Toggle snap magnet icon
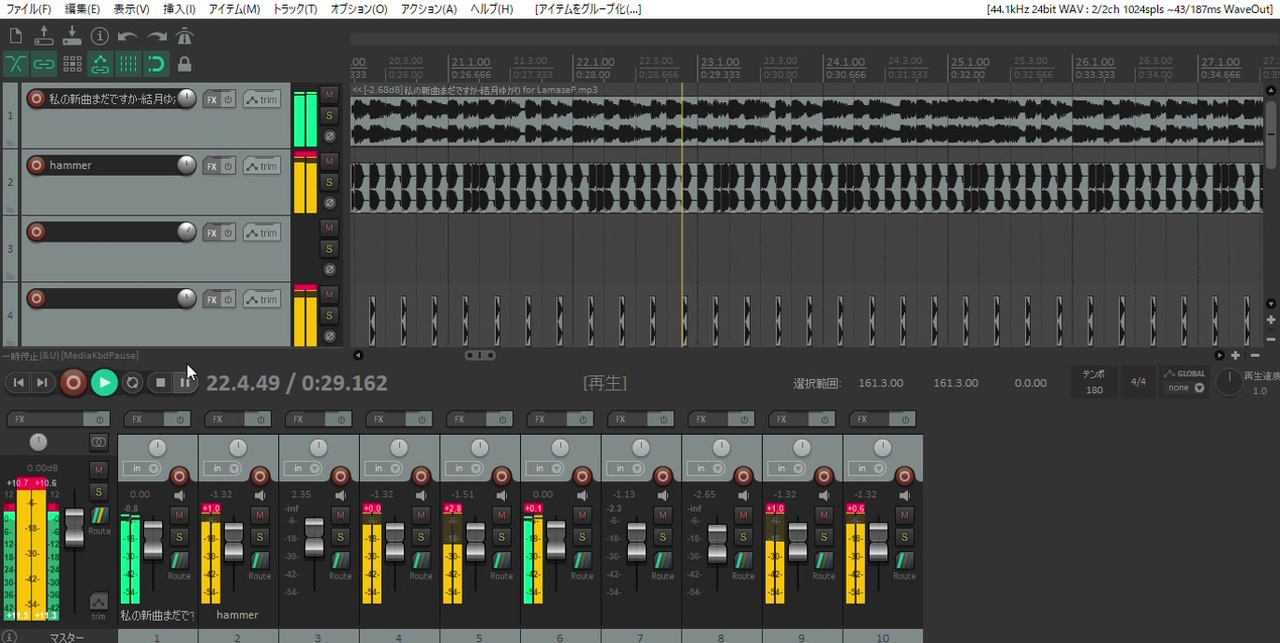 click(156, 64)
